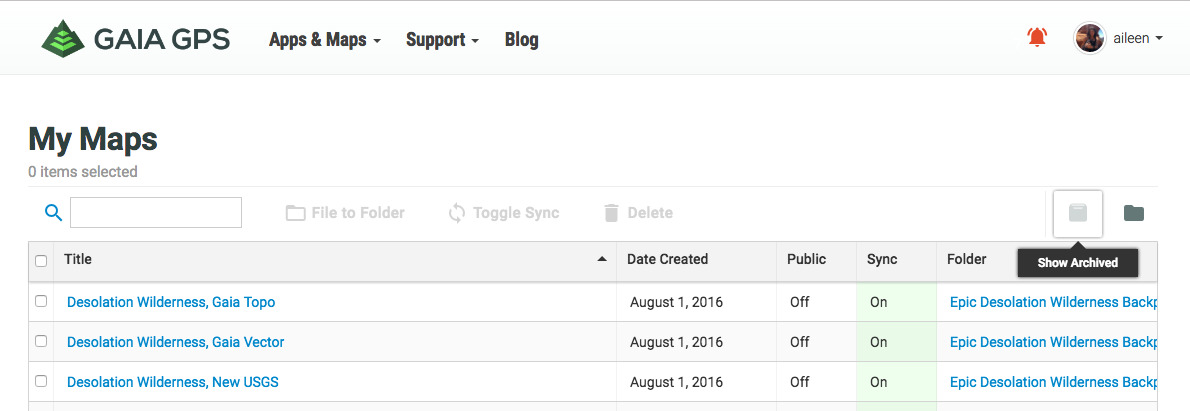Open the Desolation Wilderness, Gaia Topo map link
Image resolution: width=1190 pixels, height=411 pixels.
[x=171, y=302]
